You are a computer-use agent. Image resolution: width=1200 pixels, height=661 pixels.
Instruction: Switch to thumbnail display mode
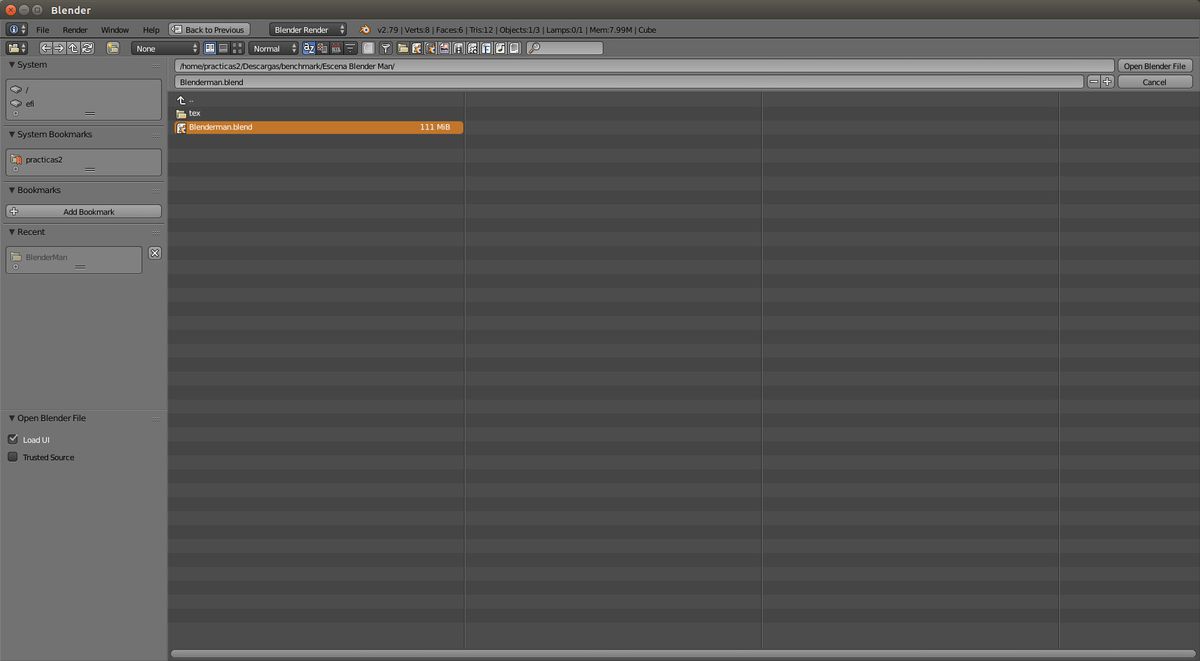[237, 48]
